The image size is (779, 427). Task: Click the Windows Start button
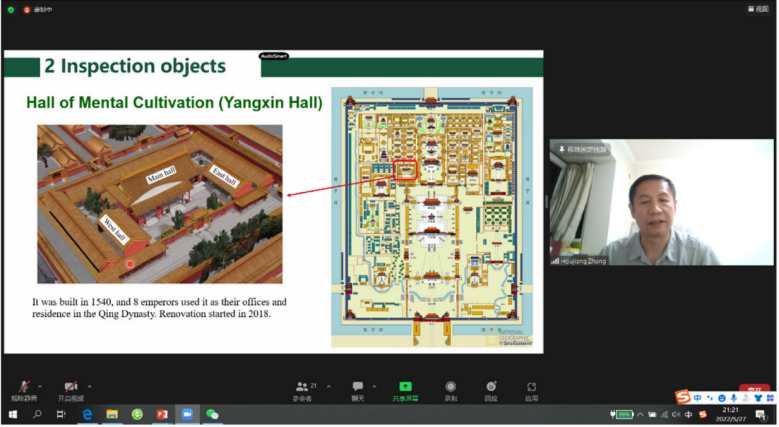(x=13, y=414)
